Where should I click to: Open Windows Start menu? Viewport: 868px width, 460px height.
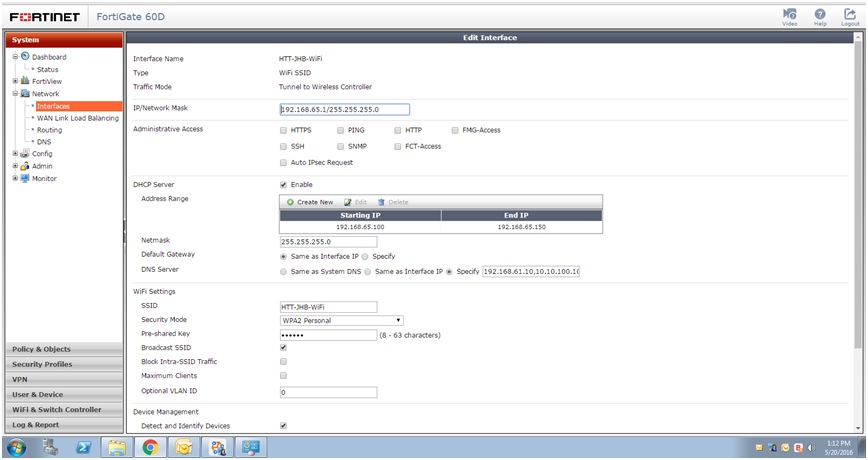16,447
